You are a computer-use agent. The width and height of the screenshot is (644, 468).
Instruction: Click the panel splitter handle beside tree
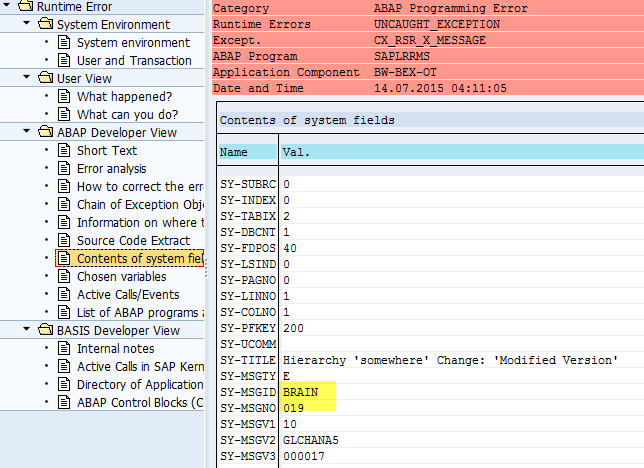[206, 268]
